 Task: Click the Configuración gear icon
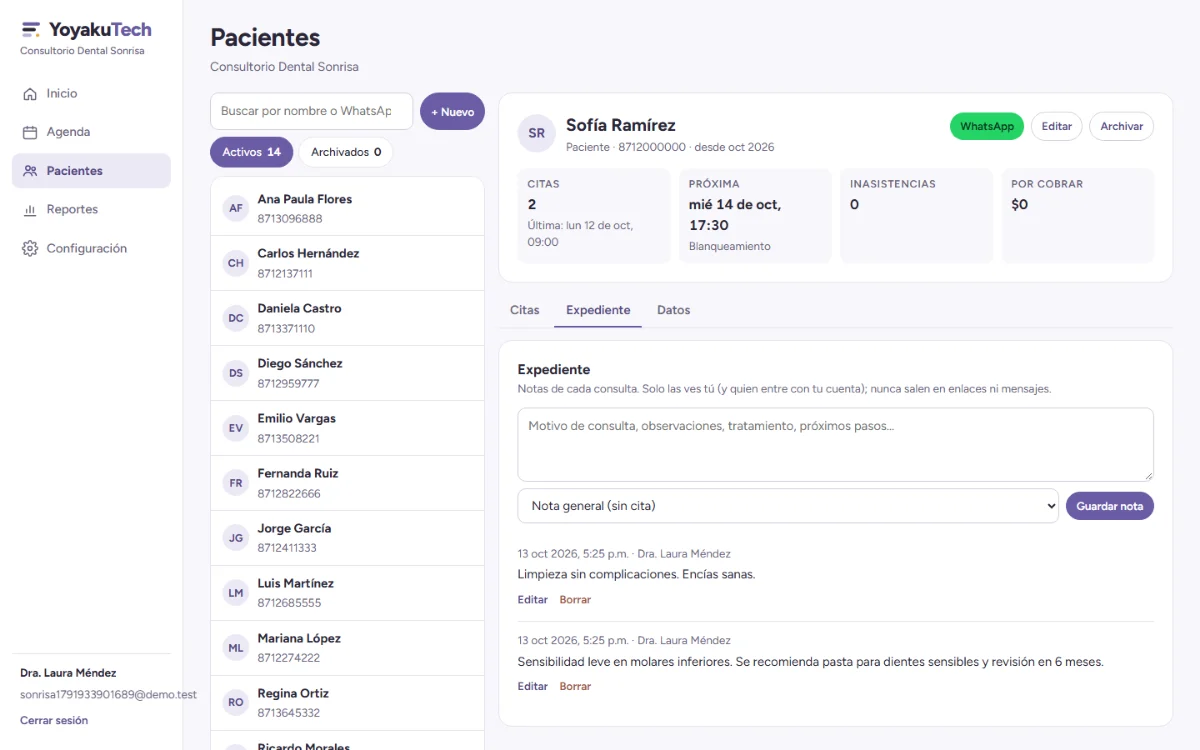(30, 248)
